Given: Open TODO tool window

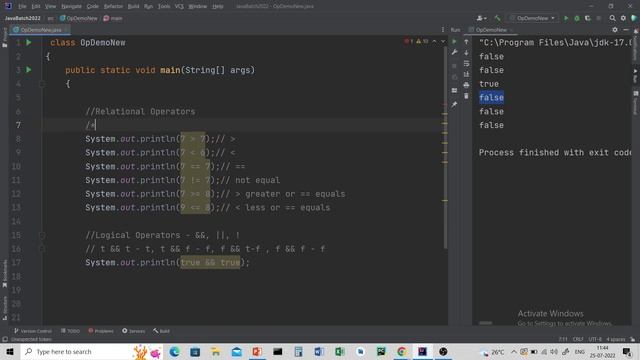Looking at the screenshot, I should click(x=70, y=331).
